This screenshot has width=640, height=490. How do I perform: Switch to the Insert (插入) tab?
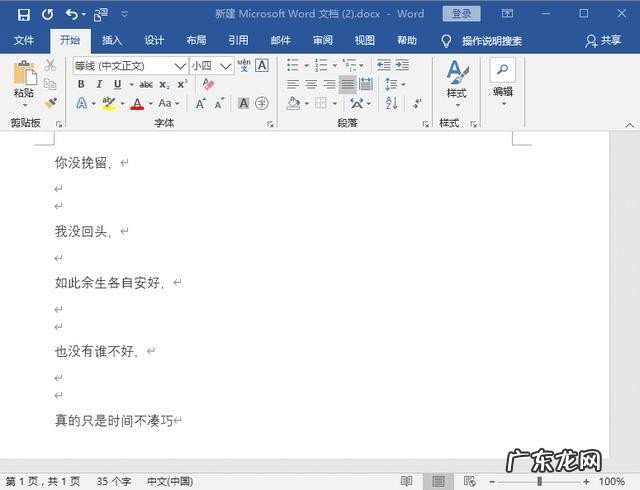coord(112,40)
